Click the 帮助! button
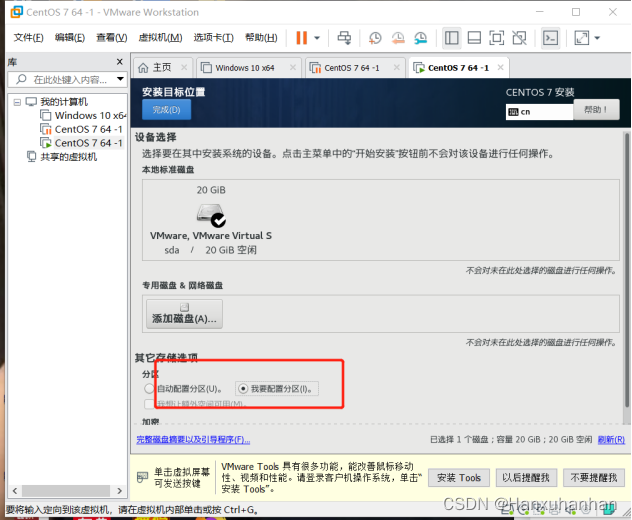The image size is (632, 520). [596, 109]
